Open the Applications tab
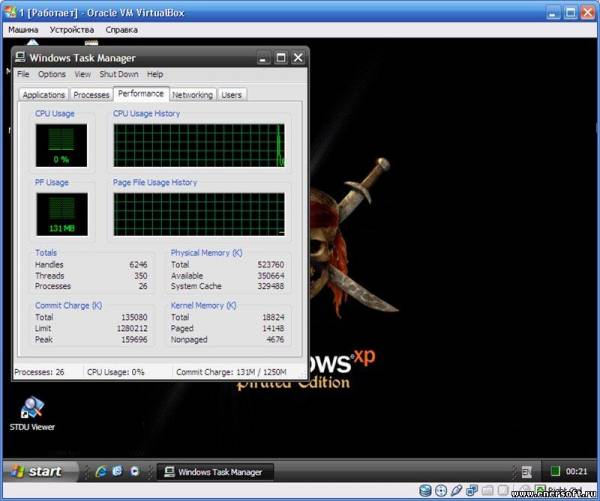Image resolution: width=600 pixels, height=501 pixels. [x=44, y=95]
